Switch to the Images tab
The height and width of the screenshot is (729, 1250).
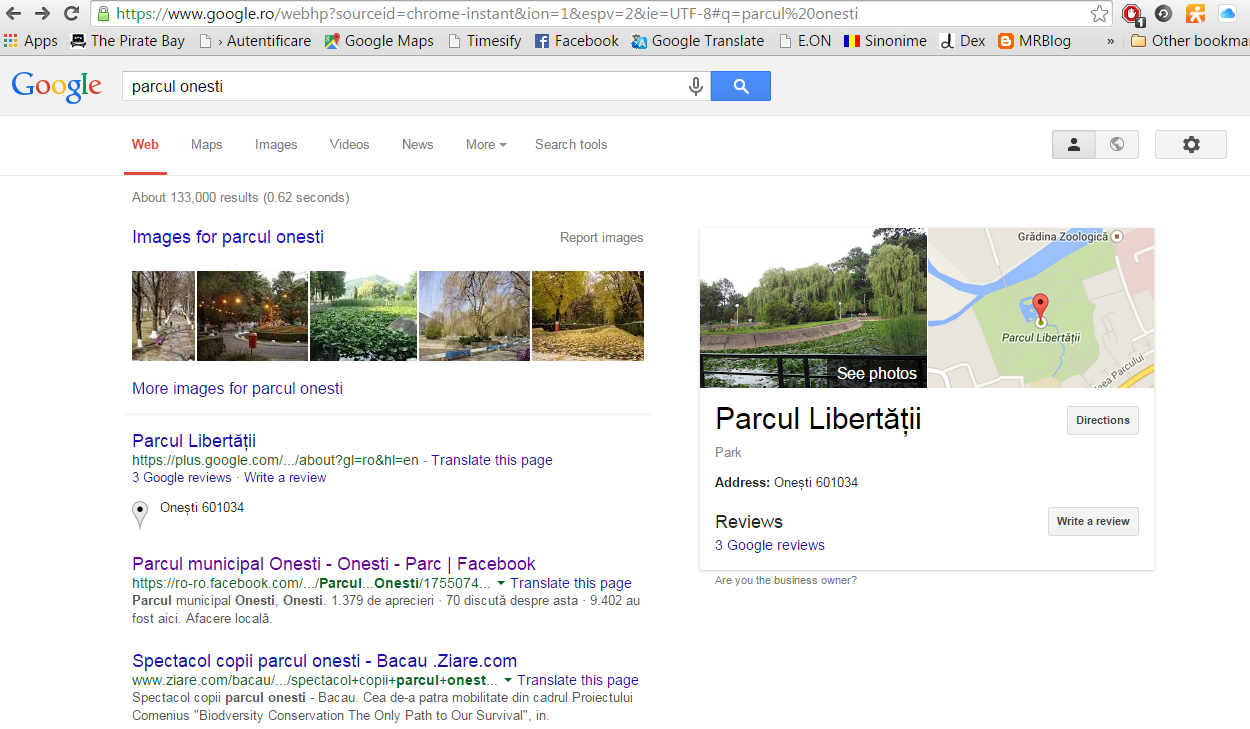click(x=276, y=145)
